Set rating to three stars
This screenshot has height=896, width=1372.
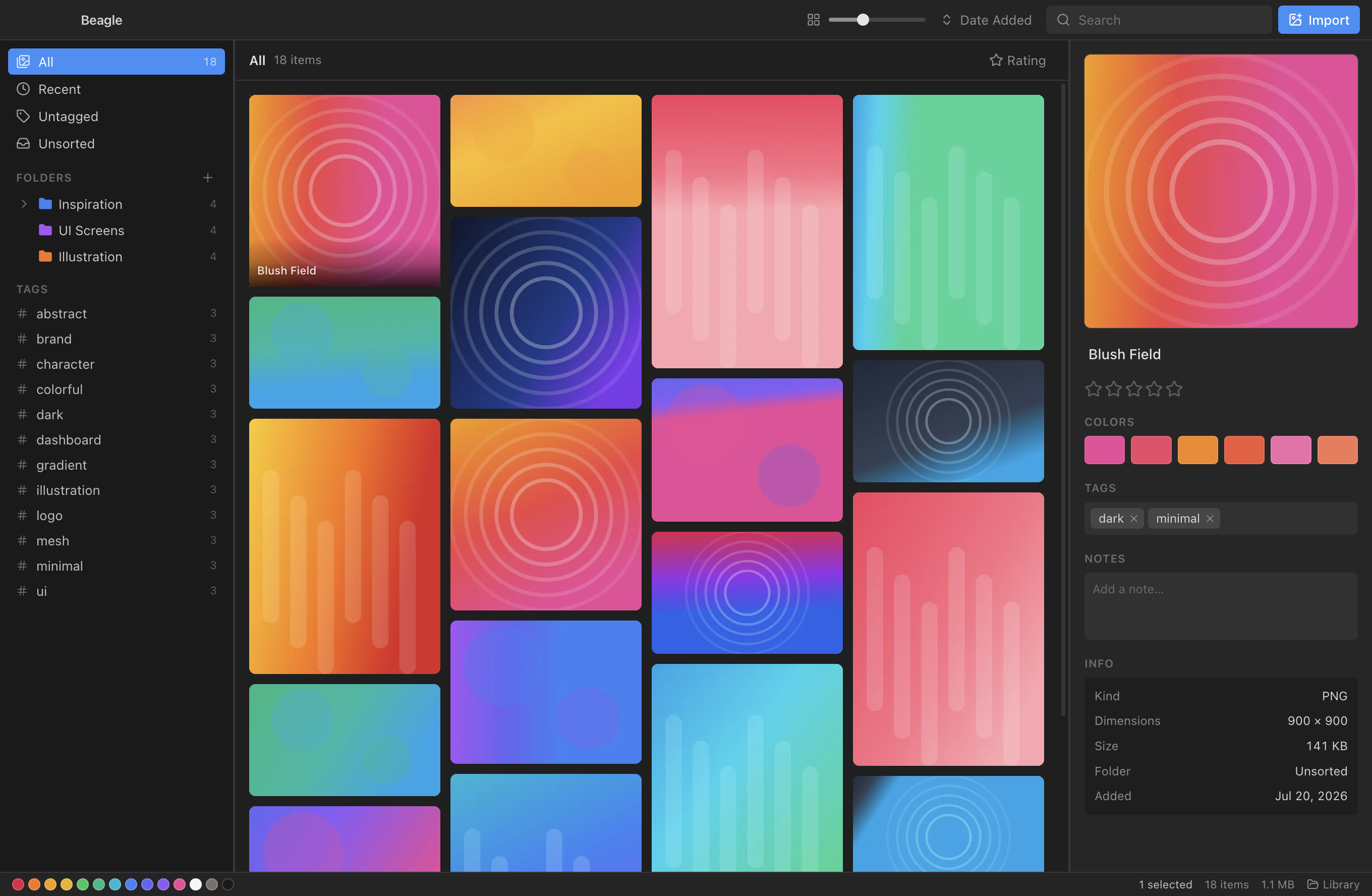coord(1133,389)
